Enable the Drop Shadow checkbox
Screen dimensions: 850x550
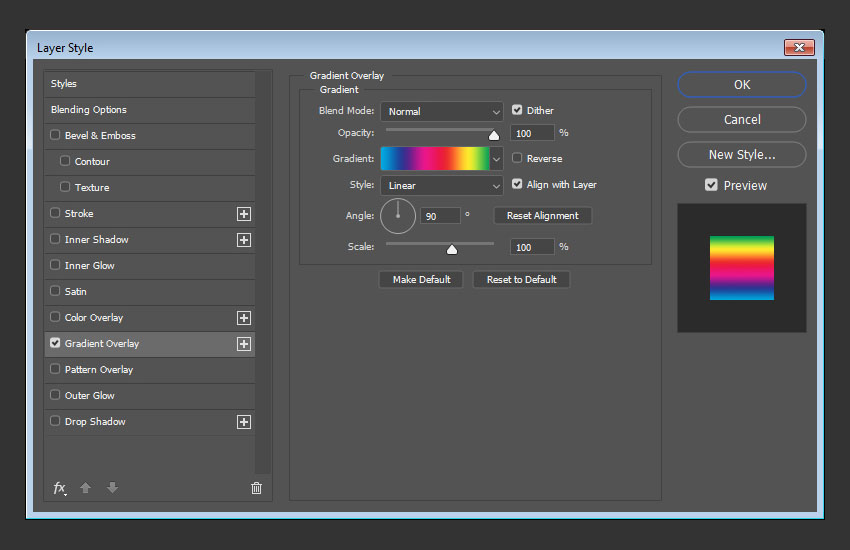[x=55, y=420]
